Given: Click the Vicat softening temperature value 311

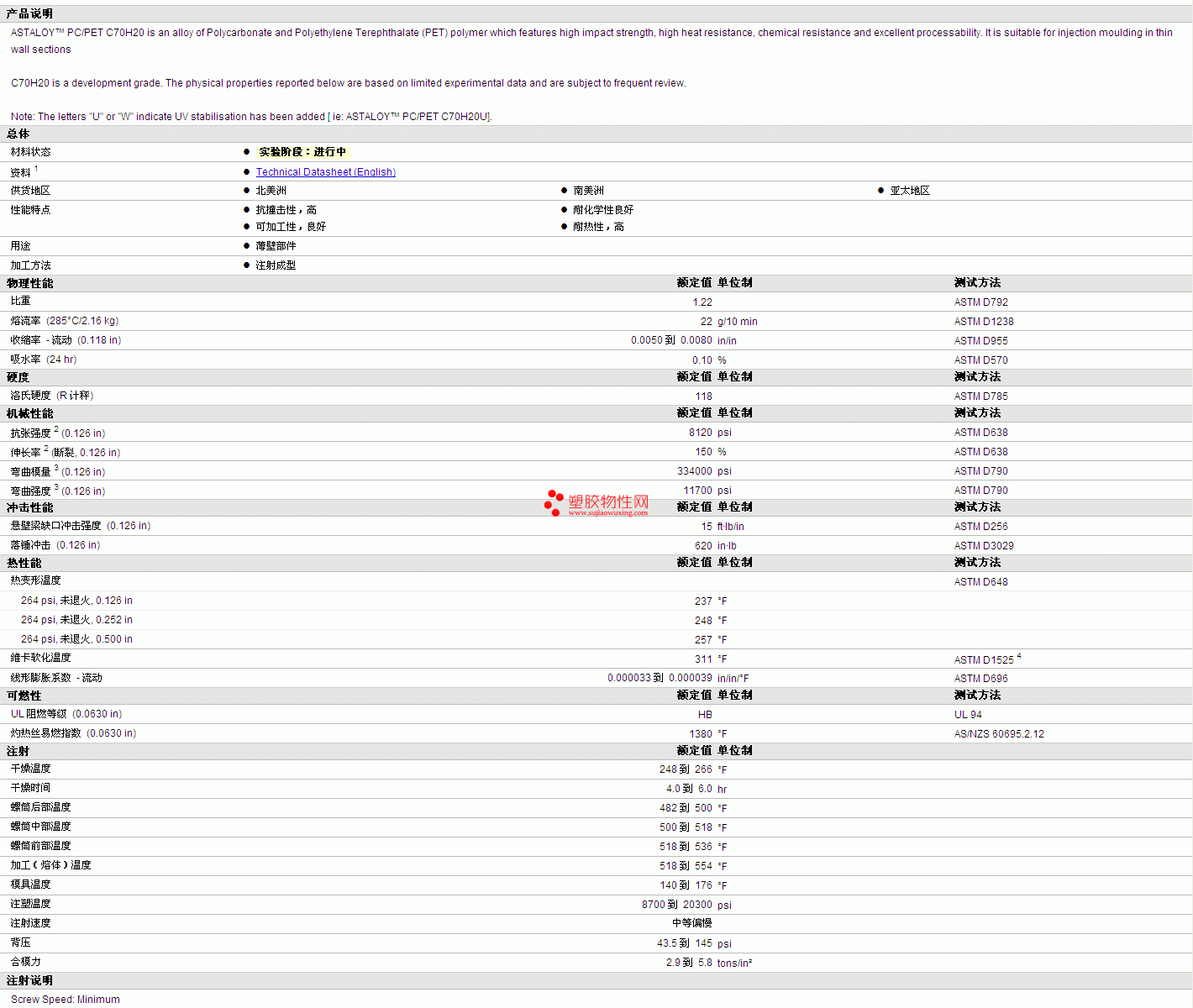Looking at the screenshot, I should 703,659.
